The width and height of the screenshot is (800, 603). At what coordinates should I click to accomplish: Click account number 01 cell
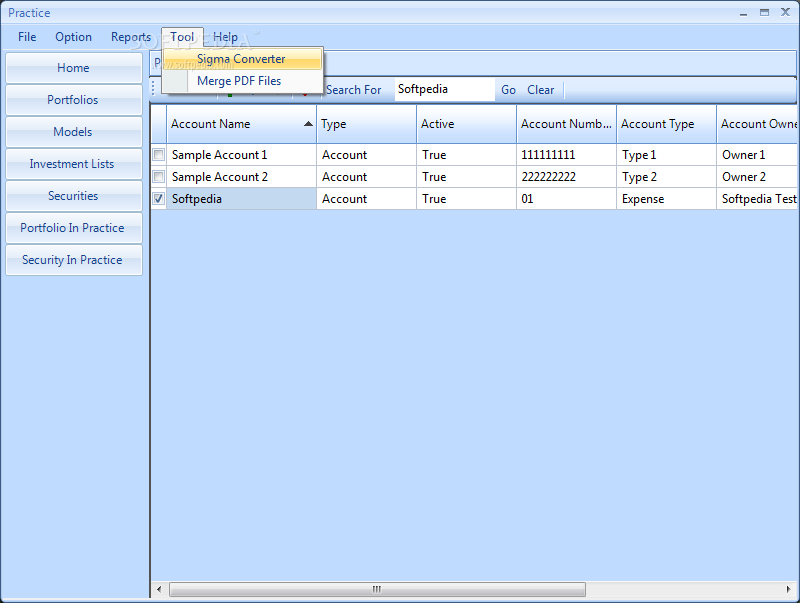tap(566, 199)
